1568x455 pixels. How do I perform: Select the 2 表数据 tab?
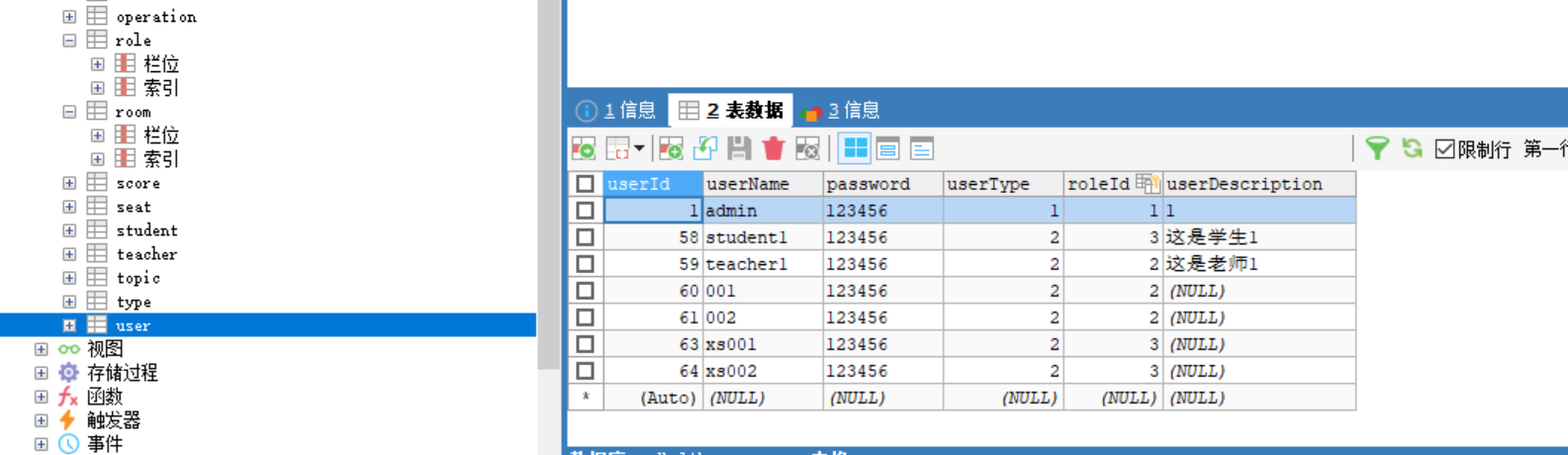(731, 110)
